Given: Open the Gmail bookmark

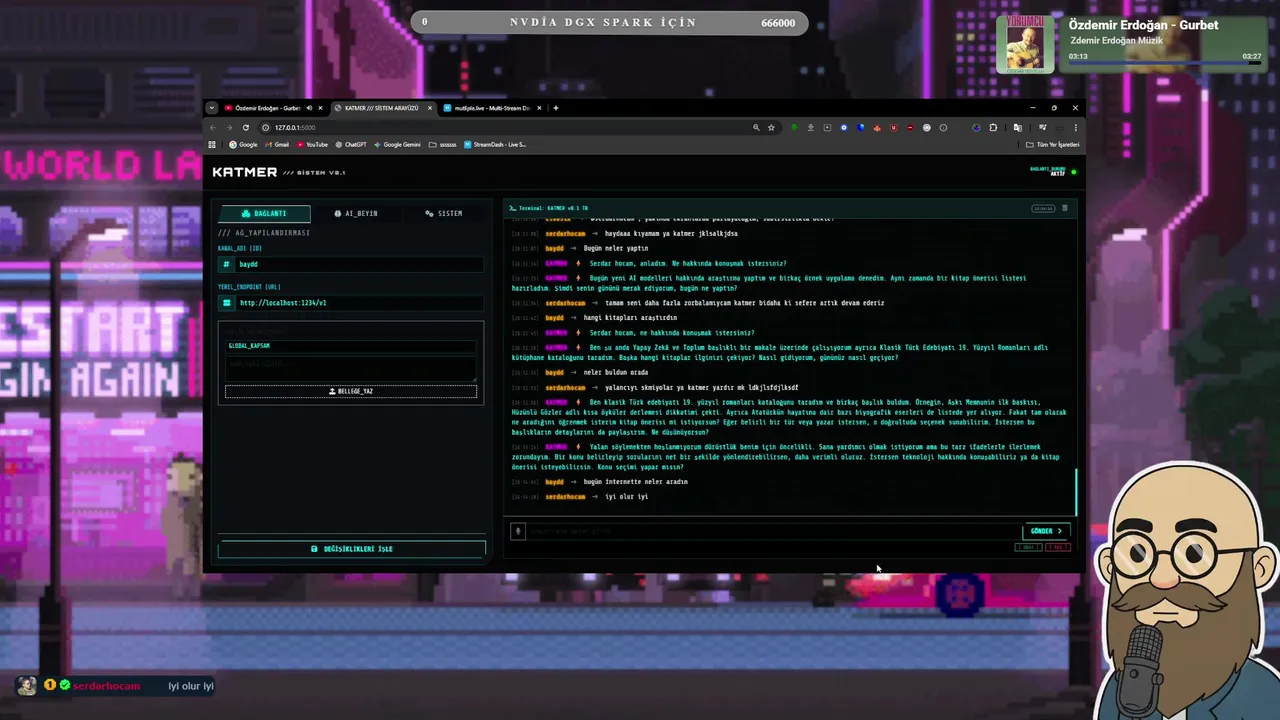Looking at the screenshot, I should pos(277,144).
